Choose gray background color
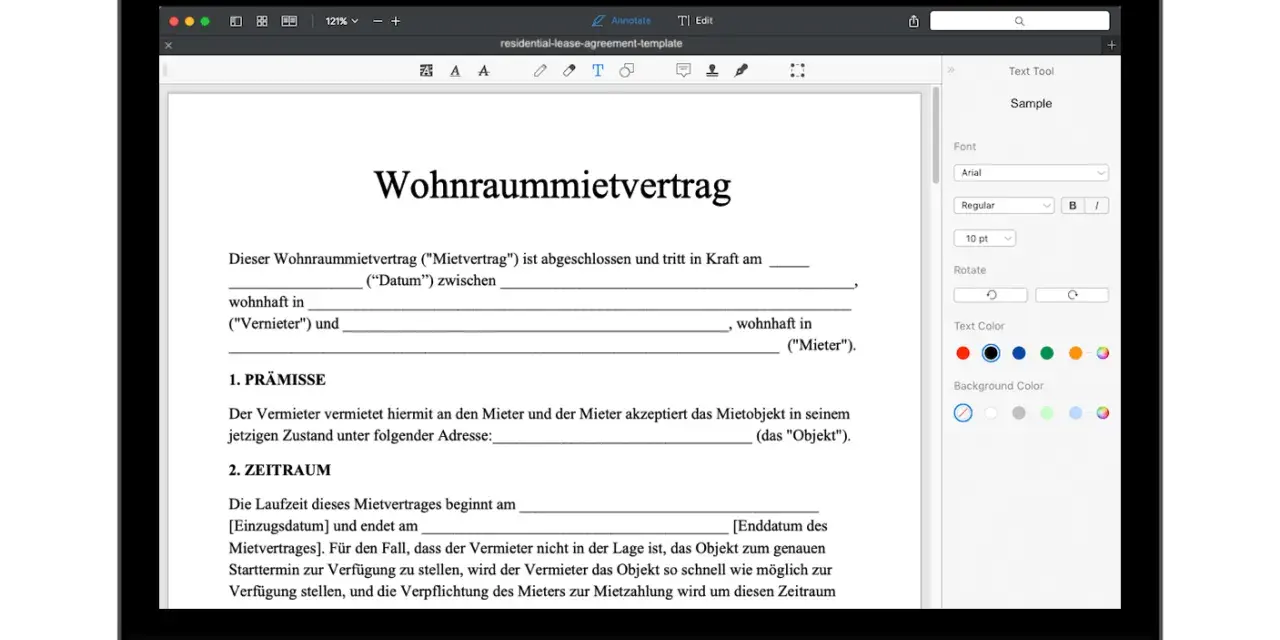Screen dimensions: 1280x640 click(x=1019, y=413)
